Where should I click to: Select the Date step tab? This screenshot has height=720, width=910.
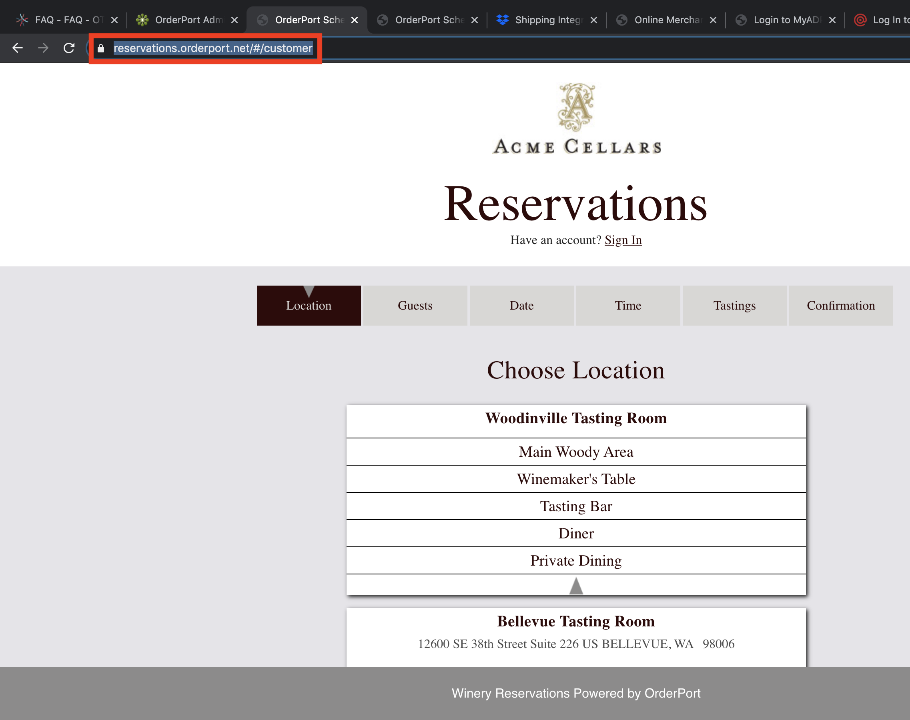522,306
